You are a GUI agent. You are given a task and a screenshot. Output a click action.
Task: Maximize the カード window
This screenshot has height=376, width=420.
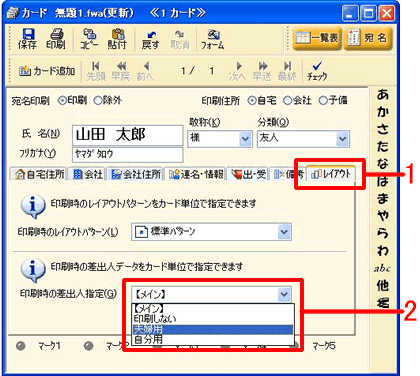point(369,14)
